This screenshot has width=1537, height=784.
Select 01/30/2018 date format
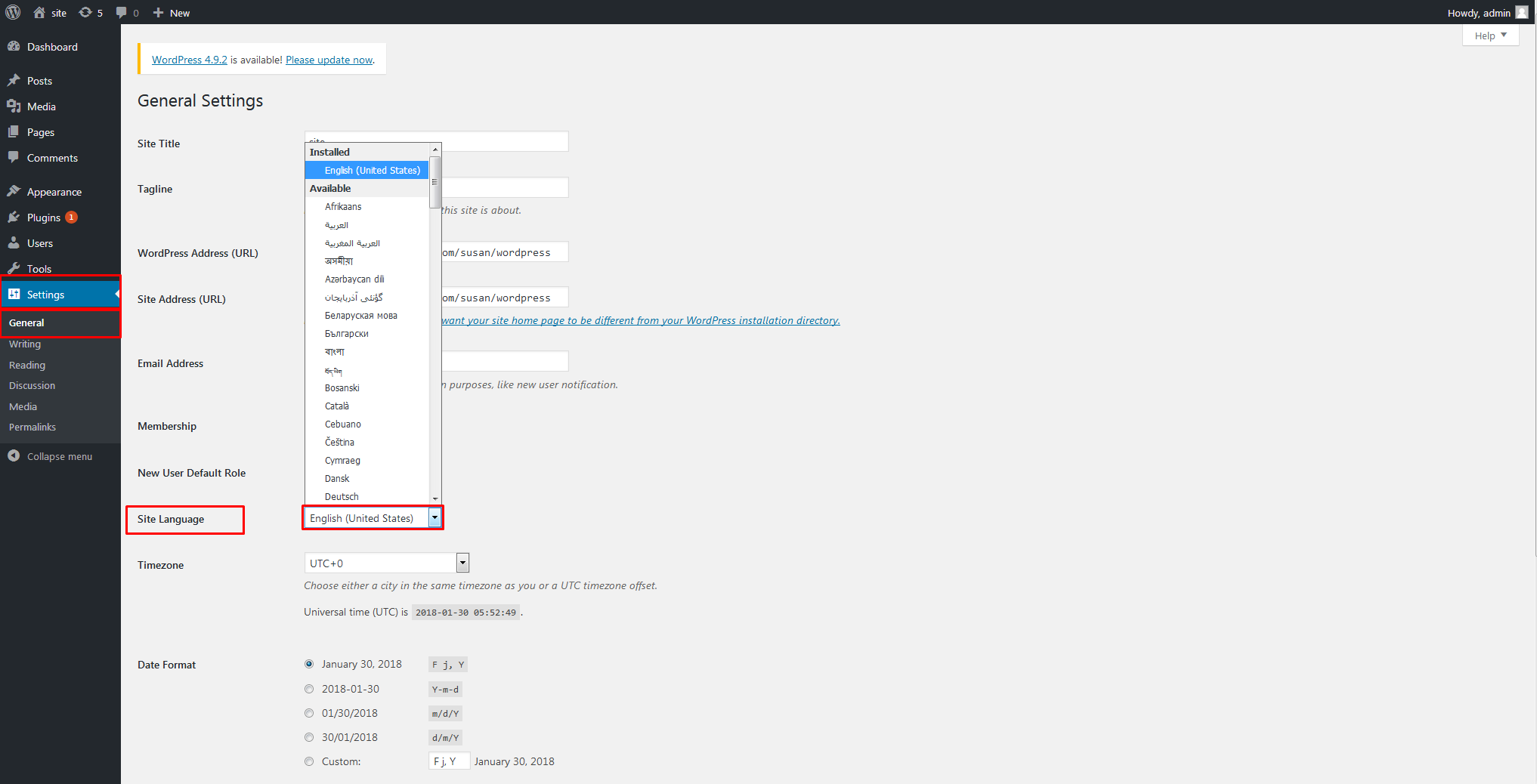pyautogui.click(x=309, y=713)
